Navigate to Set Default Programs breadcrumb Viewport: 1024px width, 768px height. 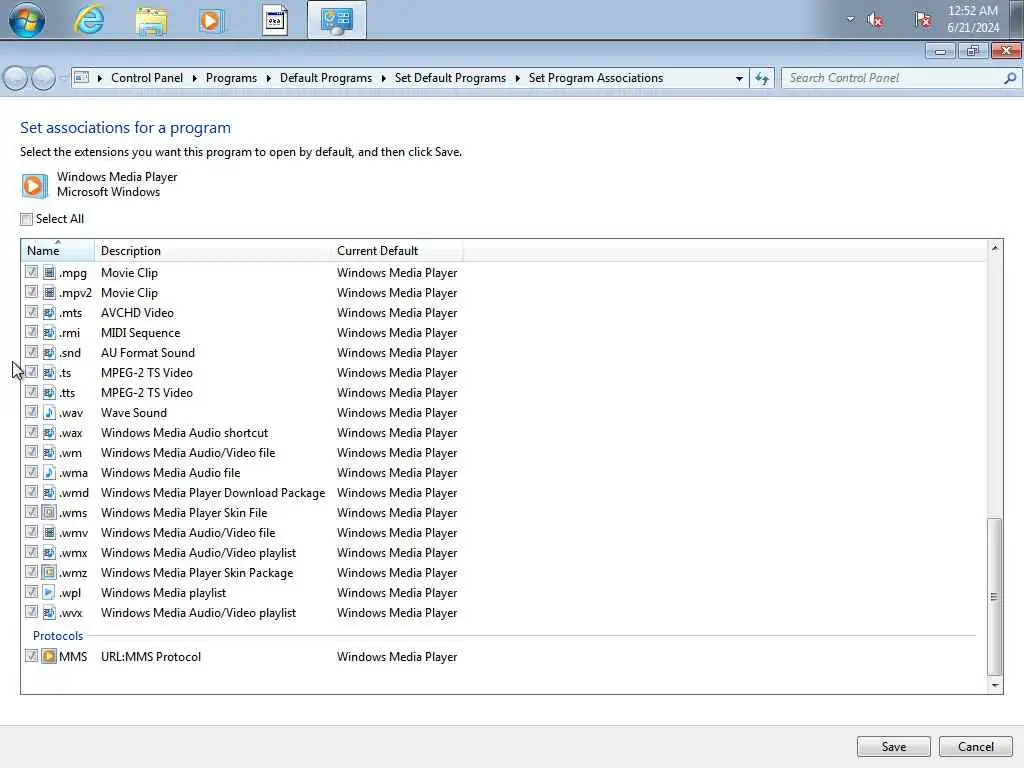coord(450,78)
